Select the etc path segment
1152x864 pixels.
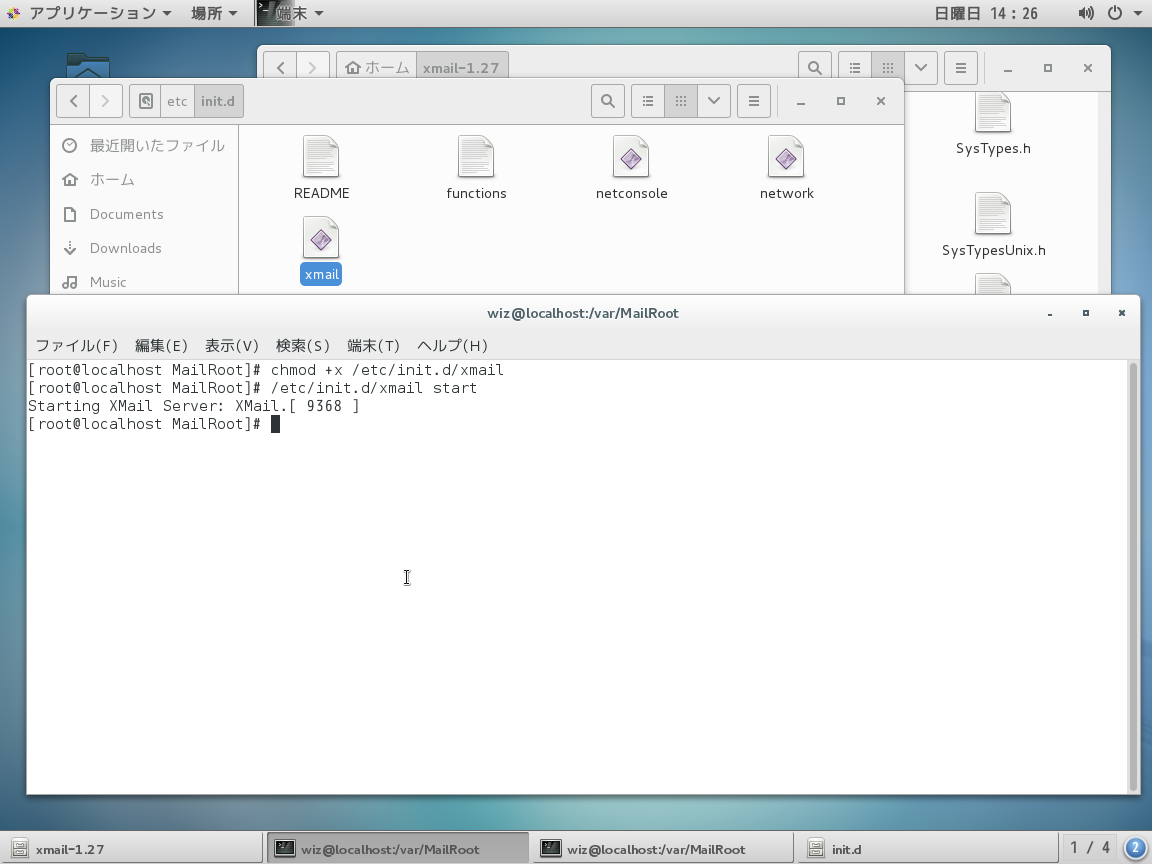point(177,101)
